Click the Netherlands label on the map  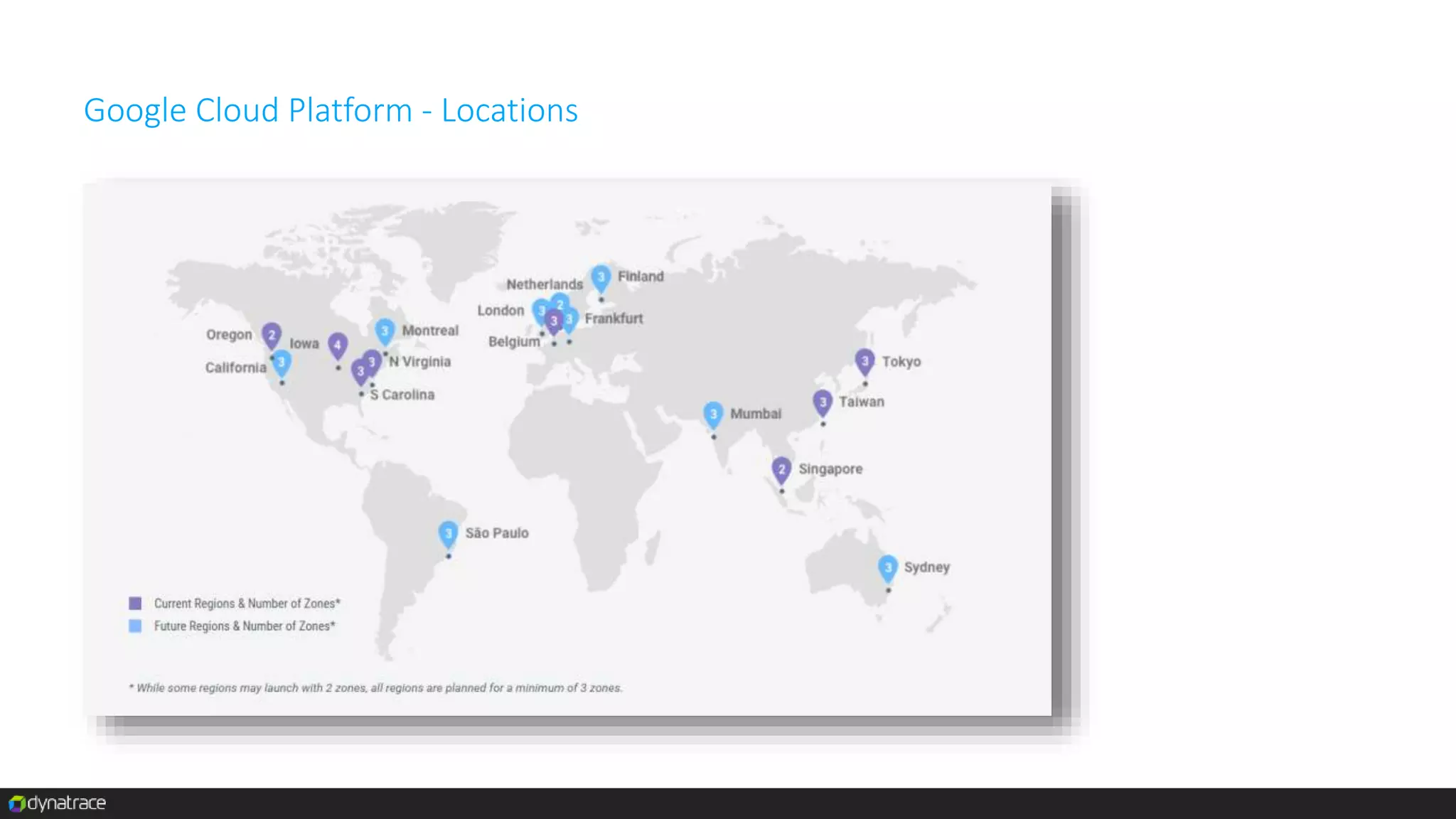coord(545,284)
